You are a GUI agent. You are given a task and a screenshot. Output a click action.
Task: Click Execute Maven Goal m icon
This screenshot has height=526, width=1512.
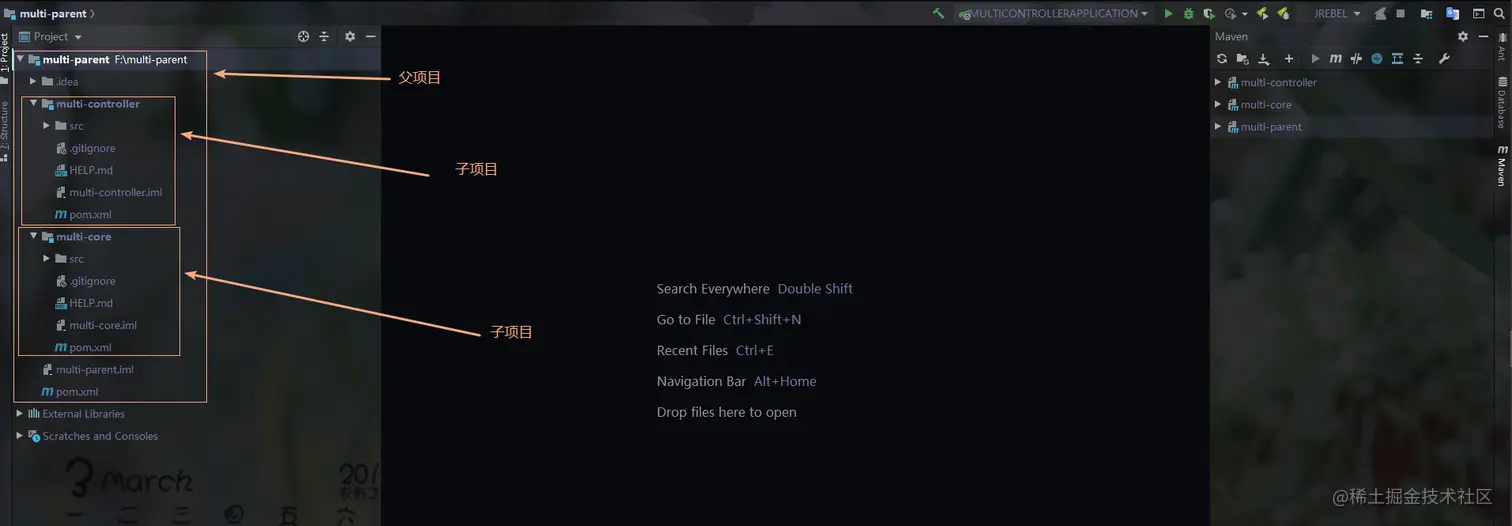1335,59
